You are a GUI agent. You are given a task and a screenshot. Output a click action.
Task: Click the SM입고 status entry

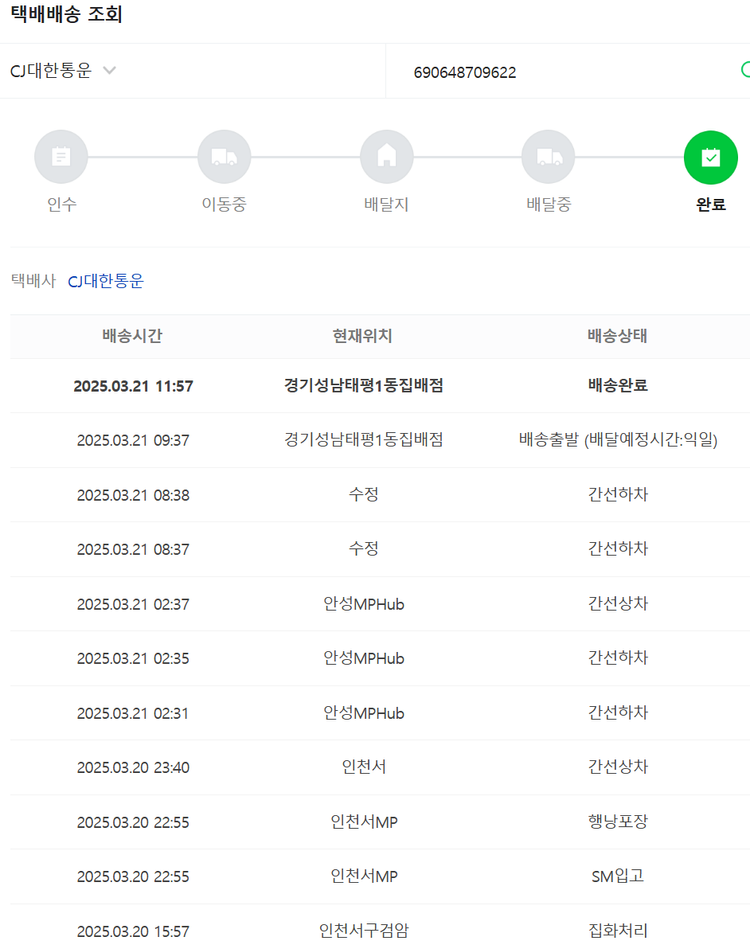pos(618,876)
